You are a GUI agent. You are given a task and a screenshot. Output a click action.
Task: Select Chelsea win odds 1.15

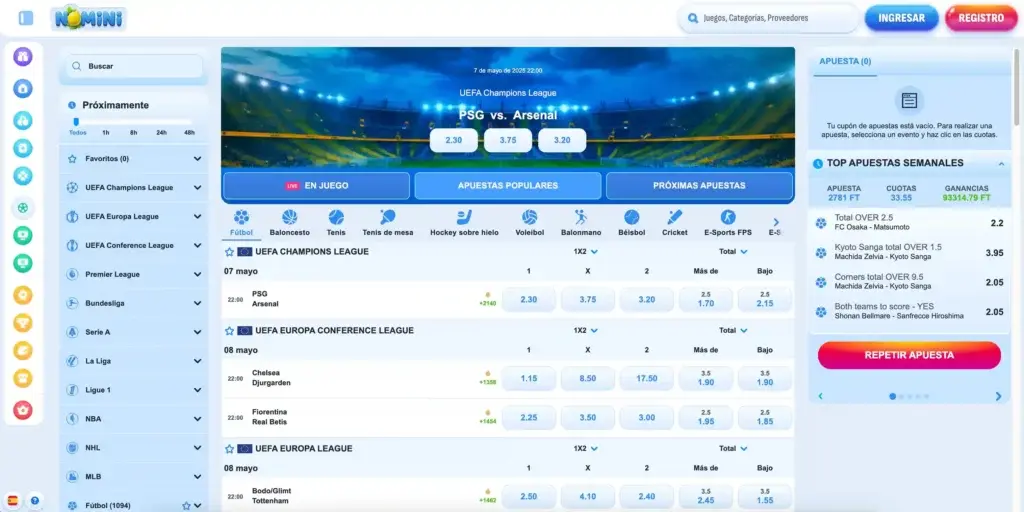(x=529, y=379)
